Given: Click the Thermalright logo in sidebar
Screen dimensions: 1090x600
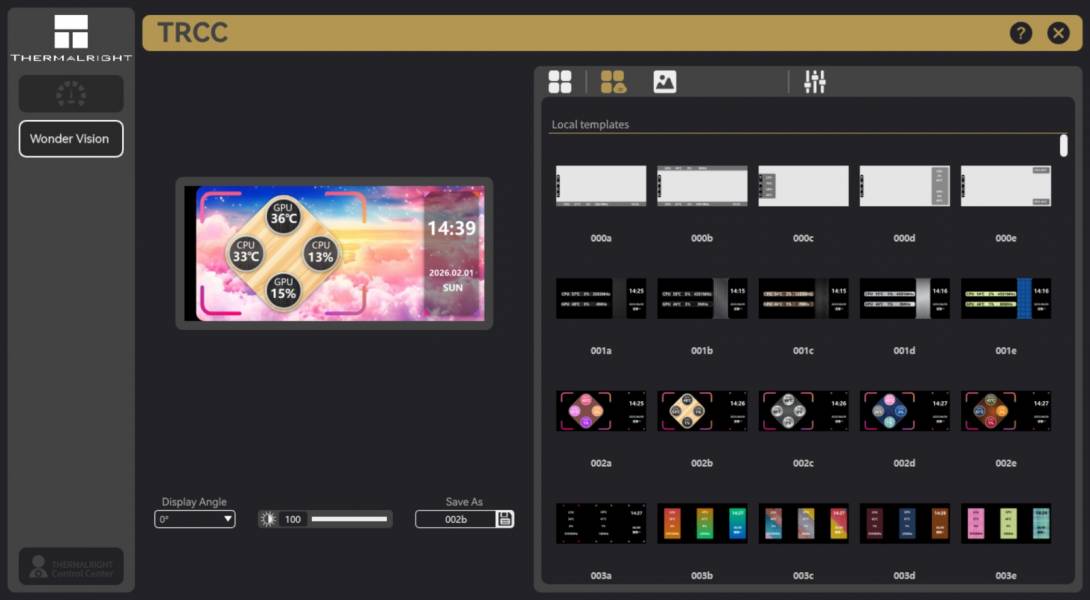Looking at the screenshot, I should 71,37.
